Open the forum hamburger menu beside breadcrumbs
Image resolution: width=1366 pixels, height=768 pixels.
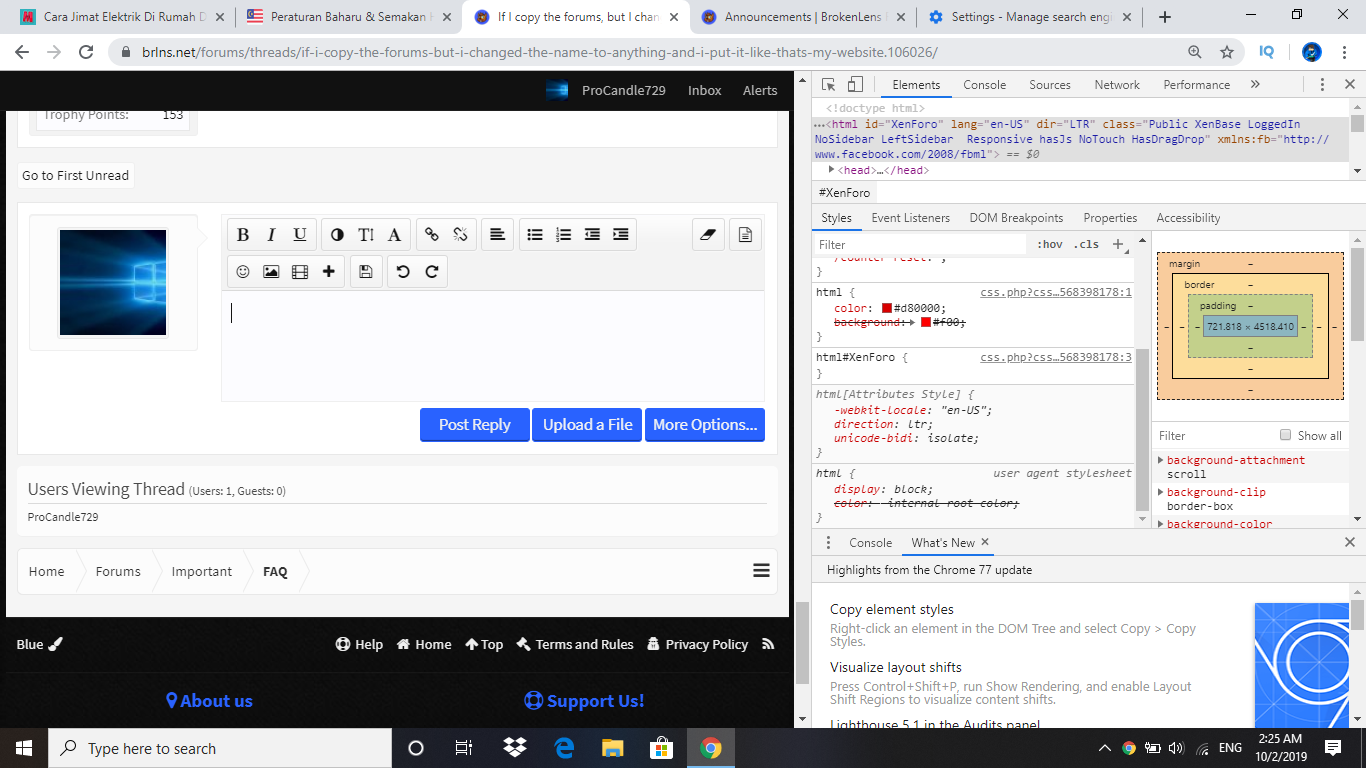pyautogui.click(x=761, y=571)
